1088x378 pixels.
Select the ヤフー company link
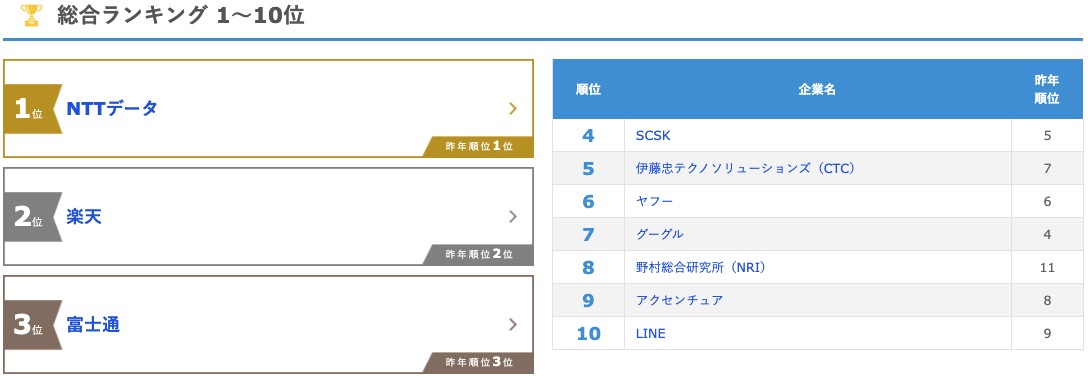pyautogui.click(x=654, y=201)
